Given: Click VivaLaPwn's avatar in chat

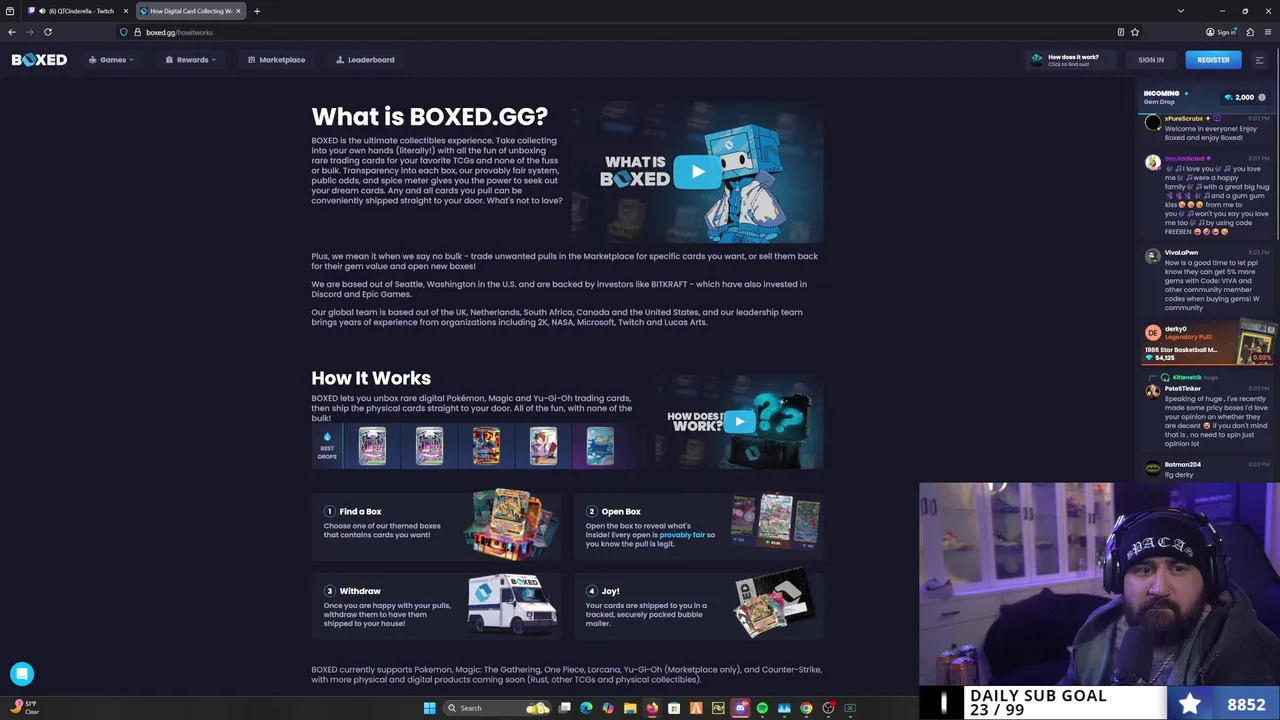Looking at the screenshot, I should (x=1153, y=256).
